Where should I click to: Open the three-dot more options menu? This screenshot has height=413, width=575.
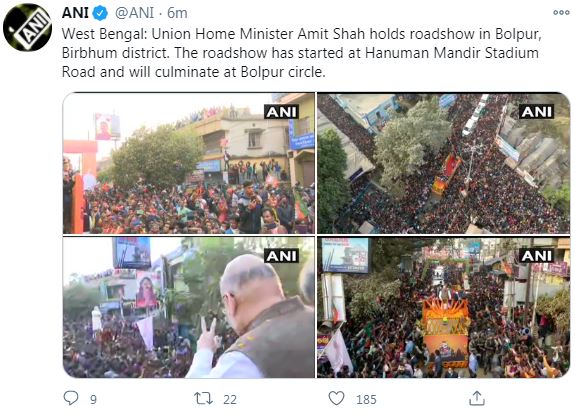click(561, 12)
